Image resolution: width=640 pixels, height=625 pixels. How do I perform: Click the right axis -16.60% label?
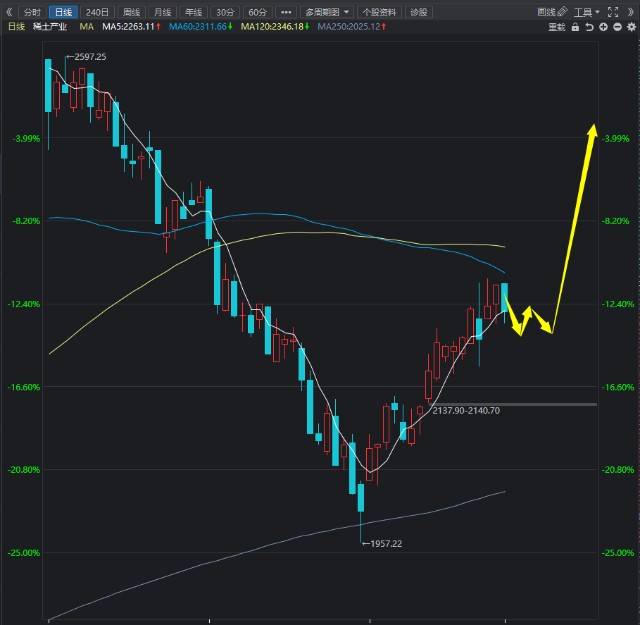[618, 387]
